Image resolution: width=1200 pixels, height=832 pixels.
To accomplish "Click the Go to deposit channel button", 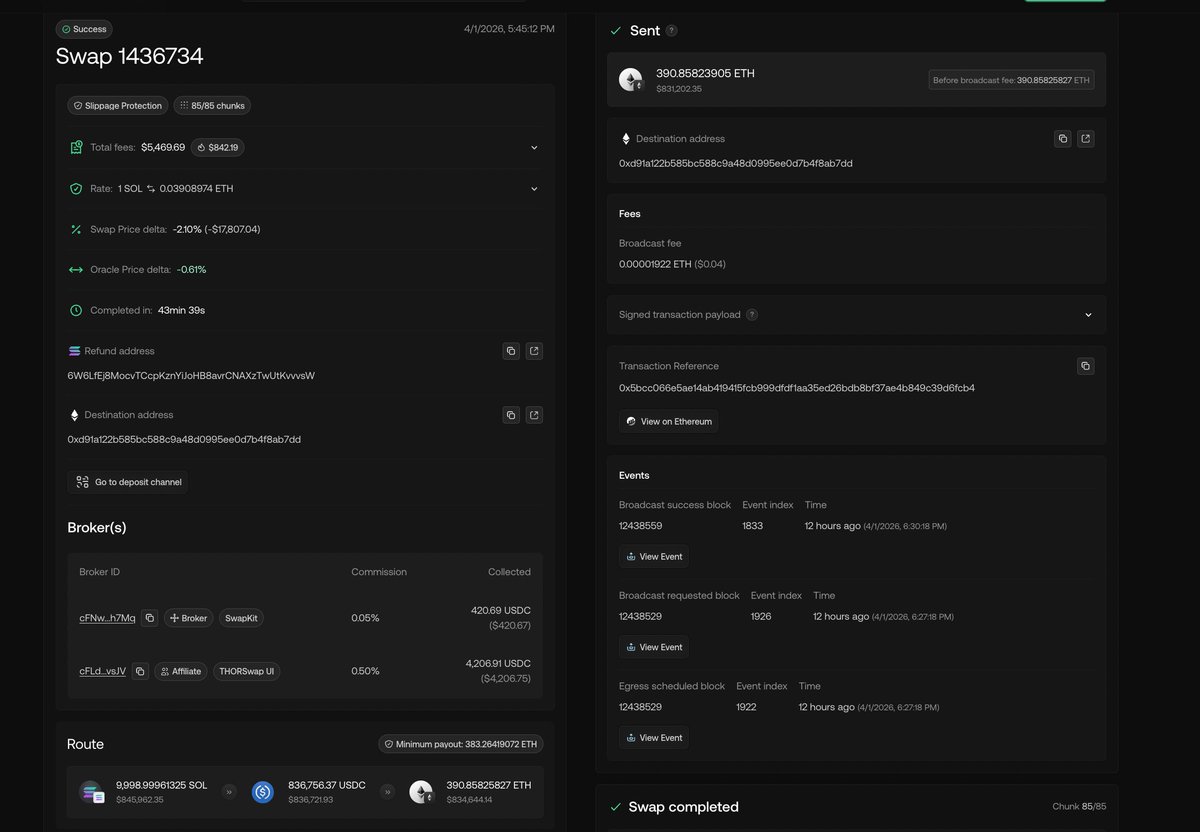I will [128, 482].
